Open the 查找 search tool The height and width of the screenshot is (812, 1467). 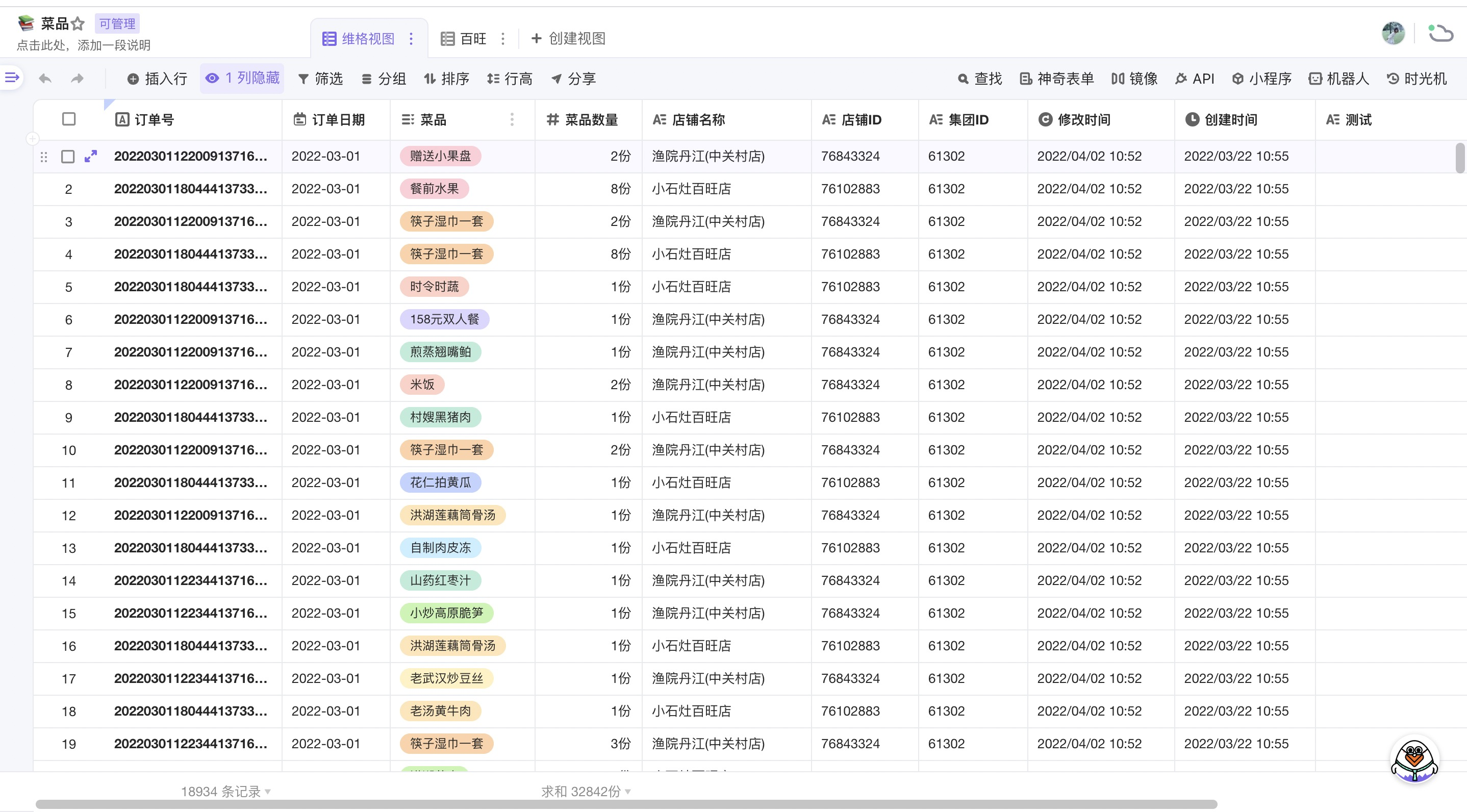(x=980, y=79)
